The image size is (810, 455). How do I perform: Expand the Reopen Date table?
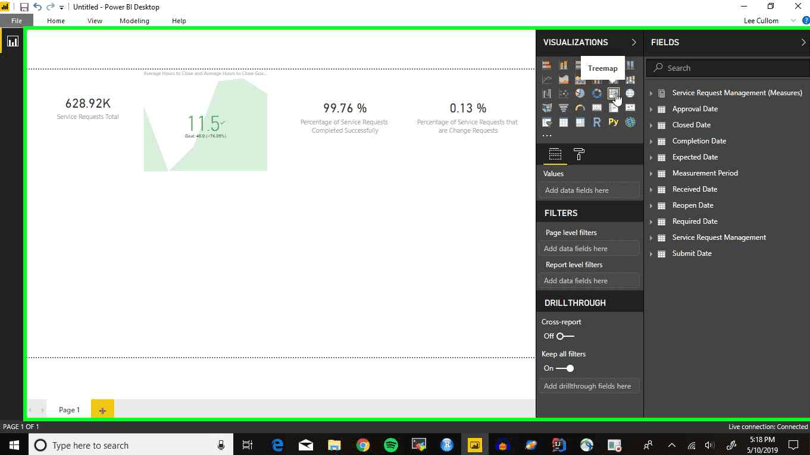click(x=651, y=205)
